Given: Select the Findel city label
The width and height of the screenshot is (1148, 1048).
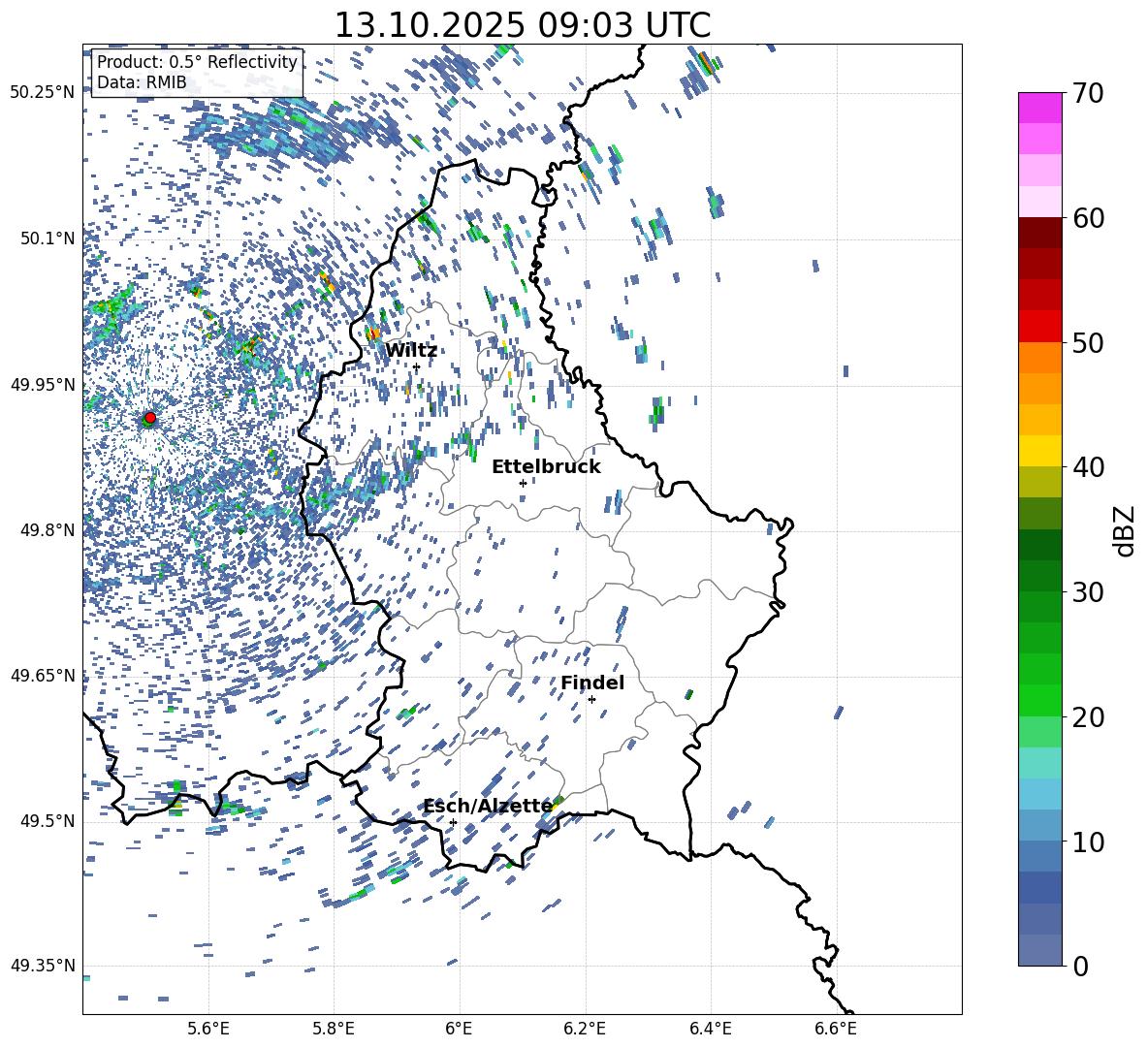Looking at the screenshot, I should 592,683.
